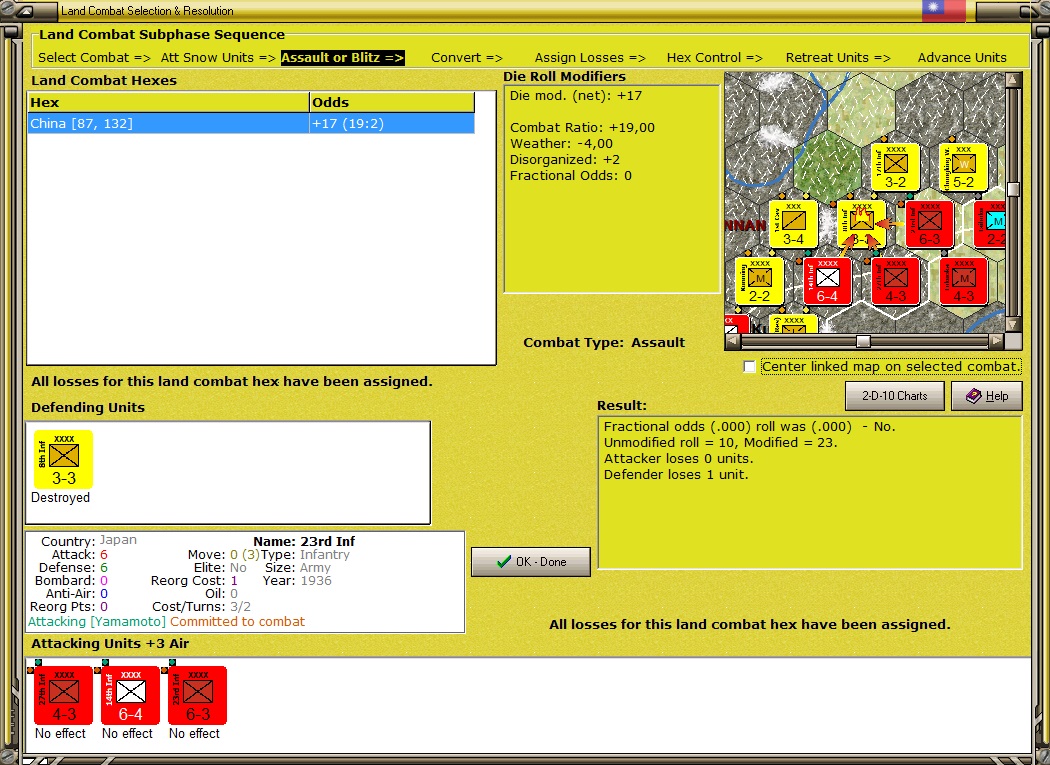Click the map's vertical scrollbar down arrow
The height and width of the screenshot is (765, 1050).
point(1013,324)
